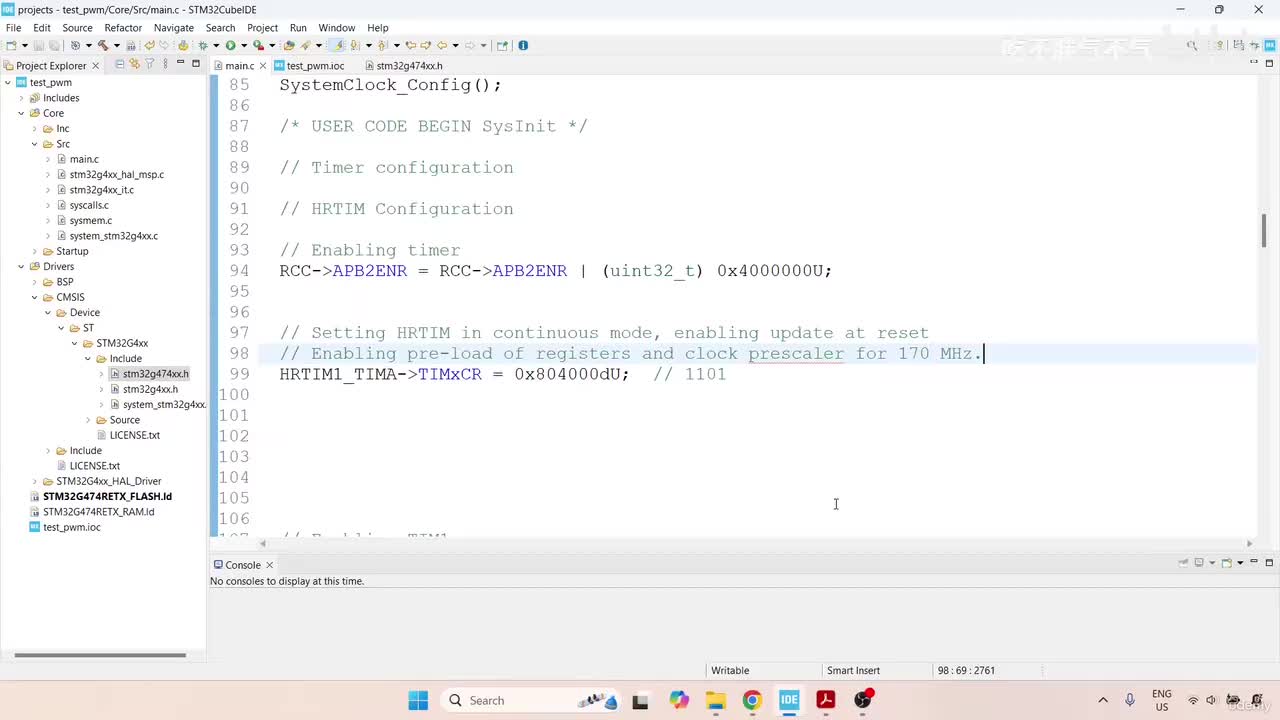The image size is (1280, 720).
Task: Open File Explorer on the taskbar
Action: (715, 700)
